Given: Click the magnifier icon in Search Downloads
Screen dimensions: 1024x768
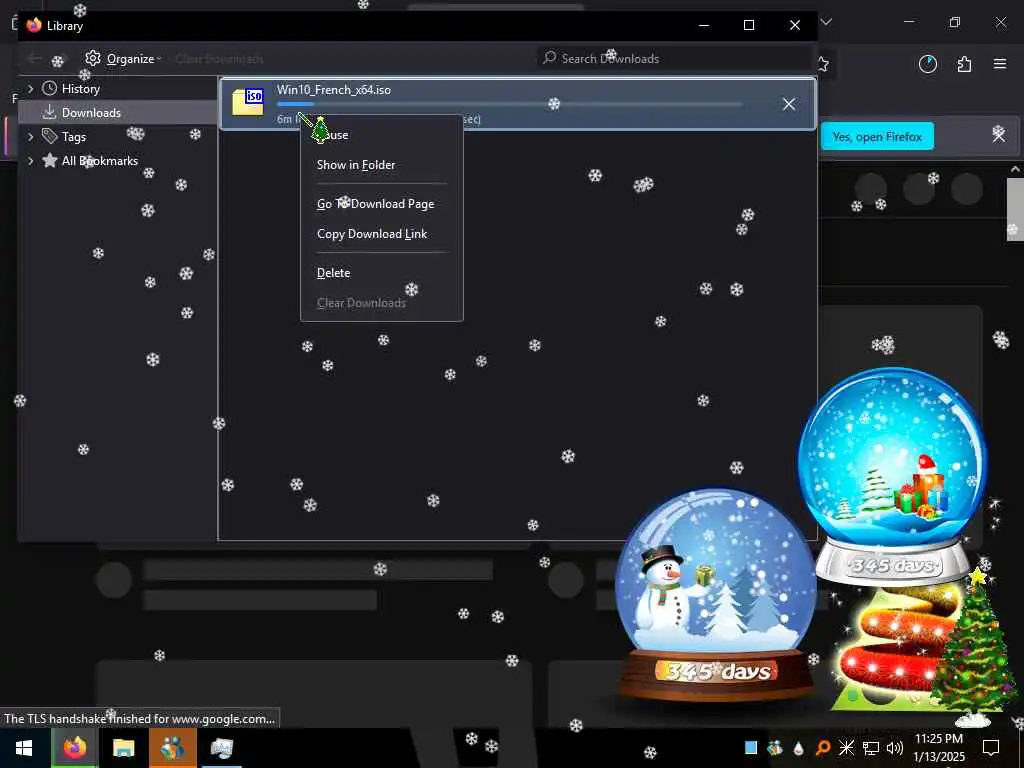Looking at the screenshot, I should [550, 57].
